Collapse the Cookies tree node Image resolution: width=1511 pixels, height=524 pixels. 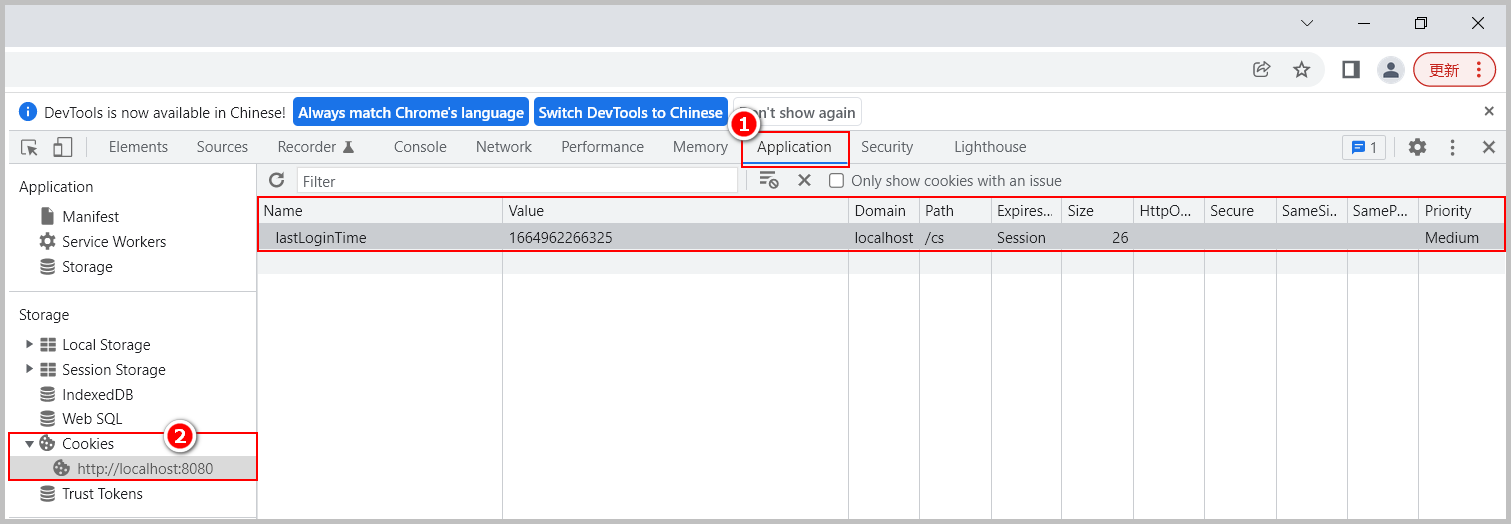(29, 444)
